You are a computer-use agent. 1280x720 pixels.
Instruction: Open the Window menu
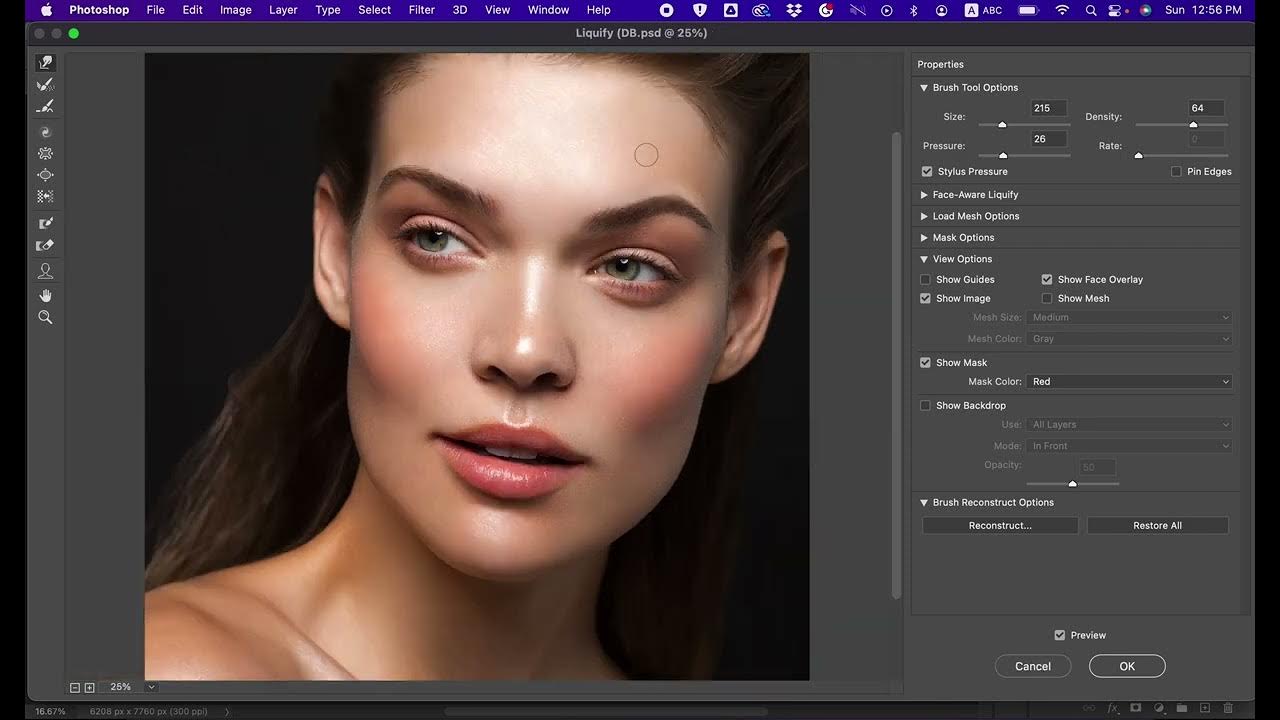point(548,10)
